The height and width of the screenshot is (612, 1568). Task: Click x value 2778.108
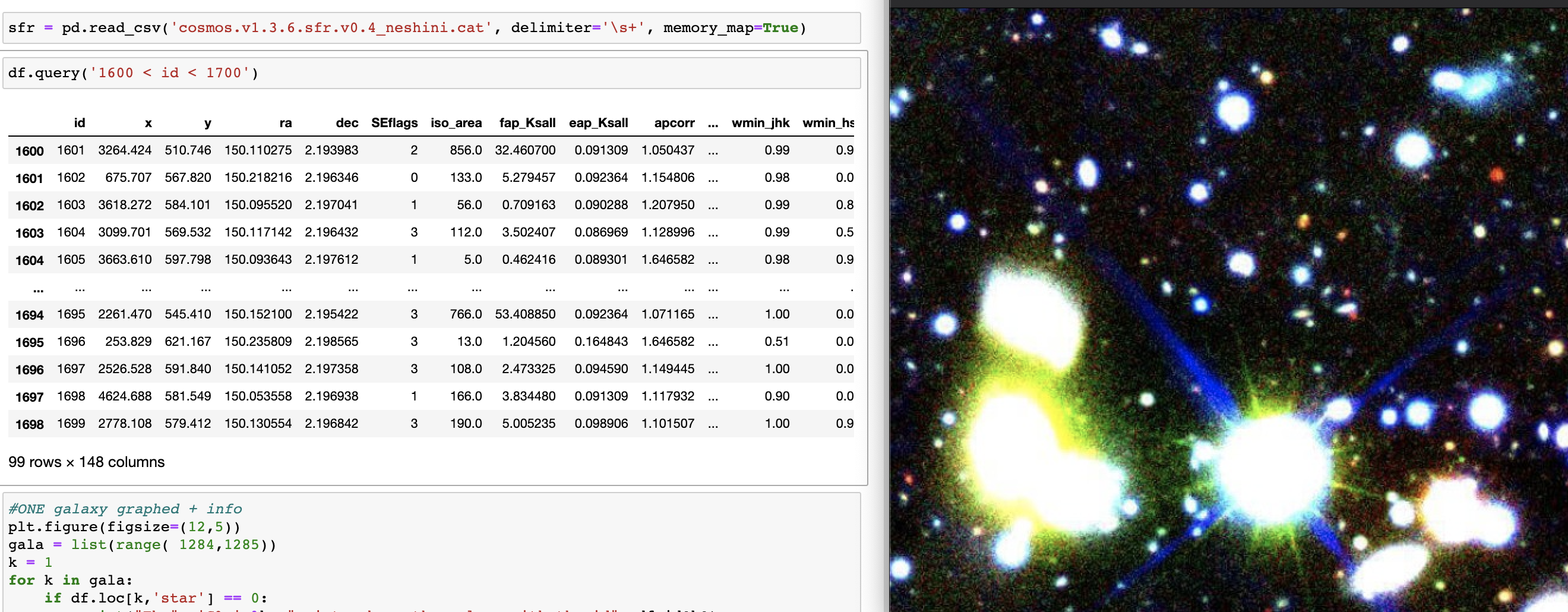(x=125, y=424)
